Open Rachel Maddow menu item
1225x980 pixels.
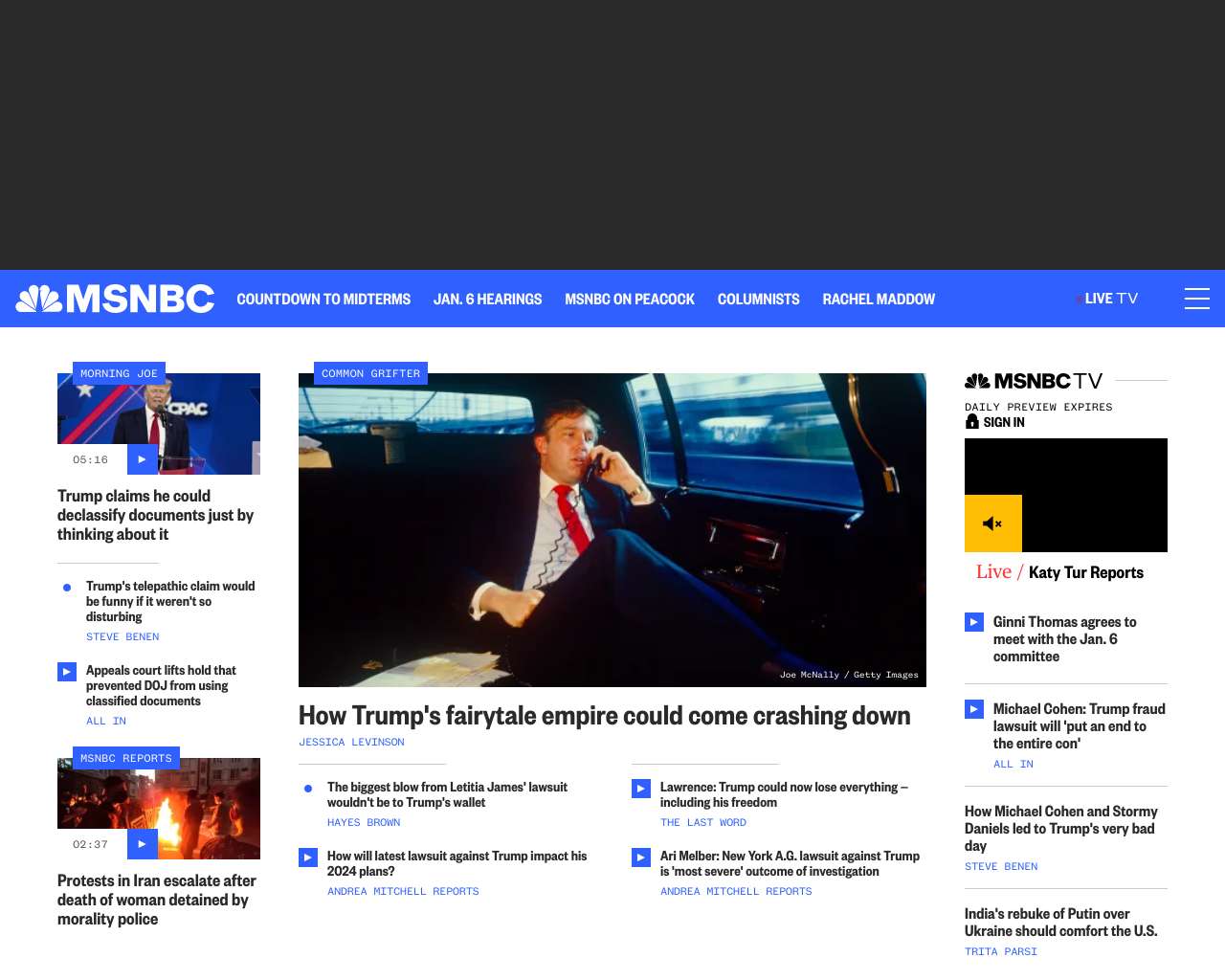[x=879, y=299]
